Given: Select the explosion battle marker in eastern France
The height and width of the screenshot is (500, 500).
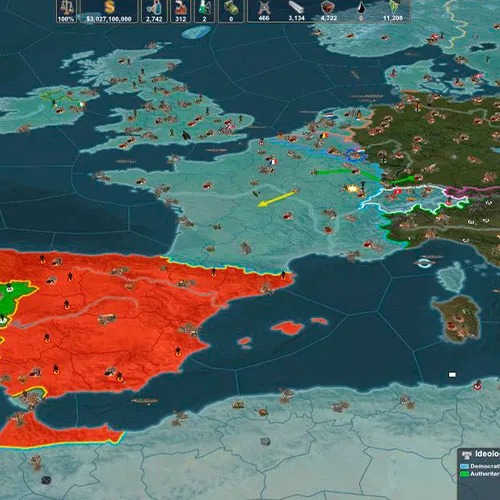Looking at the screenshot, I should coord(352,189).
